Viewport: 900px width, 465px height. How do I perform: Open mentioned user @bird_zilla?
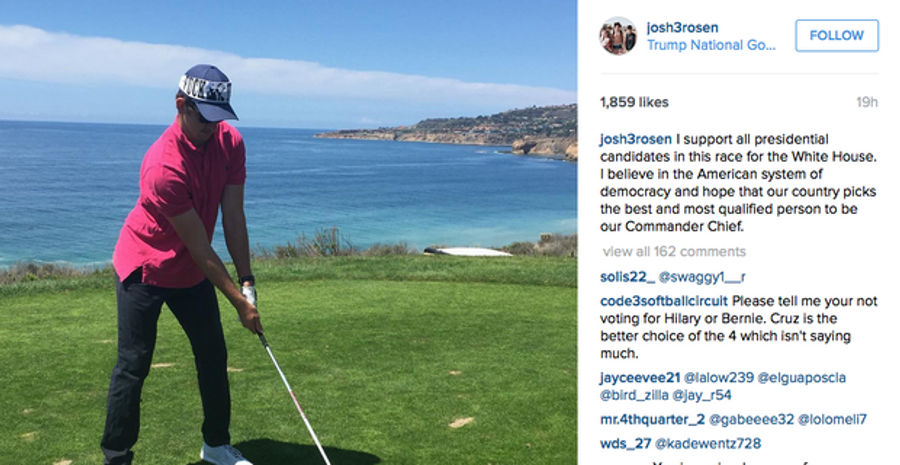click(x=634, y=395)
